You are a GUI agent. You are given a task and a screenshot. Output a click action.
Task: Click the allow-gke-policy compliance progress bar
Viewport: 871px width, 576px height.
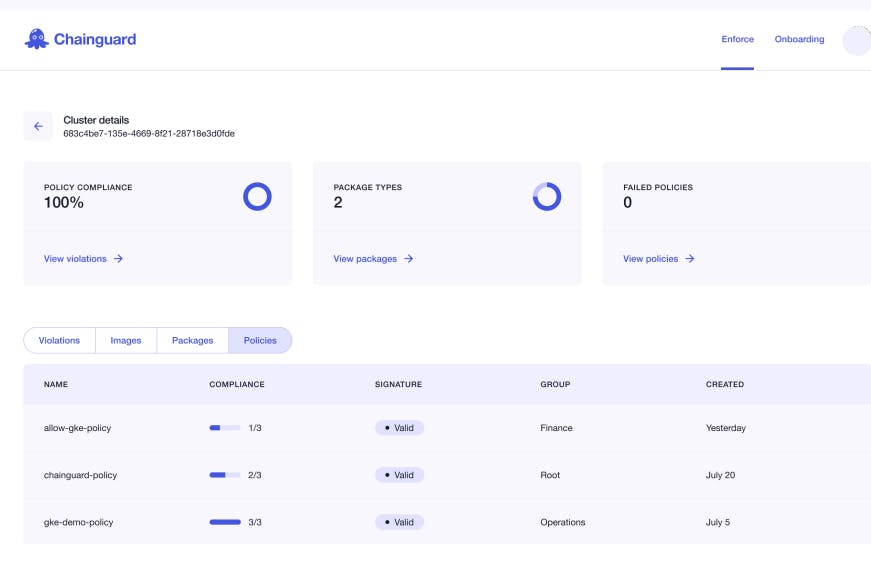[x=225, y=428]
